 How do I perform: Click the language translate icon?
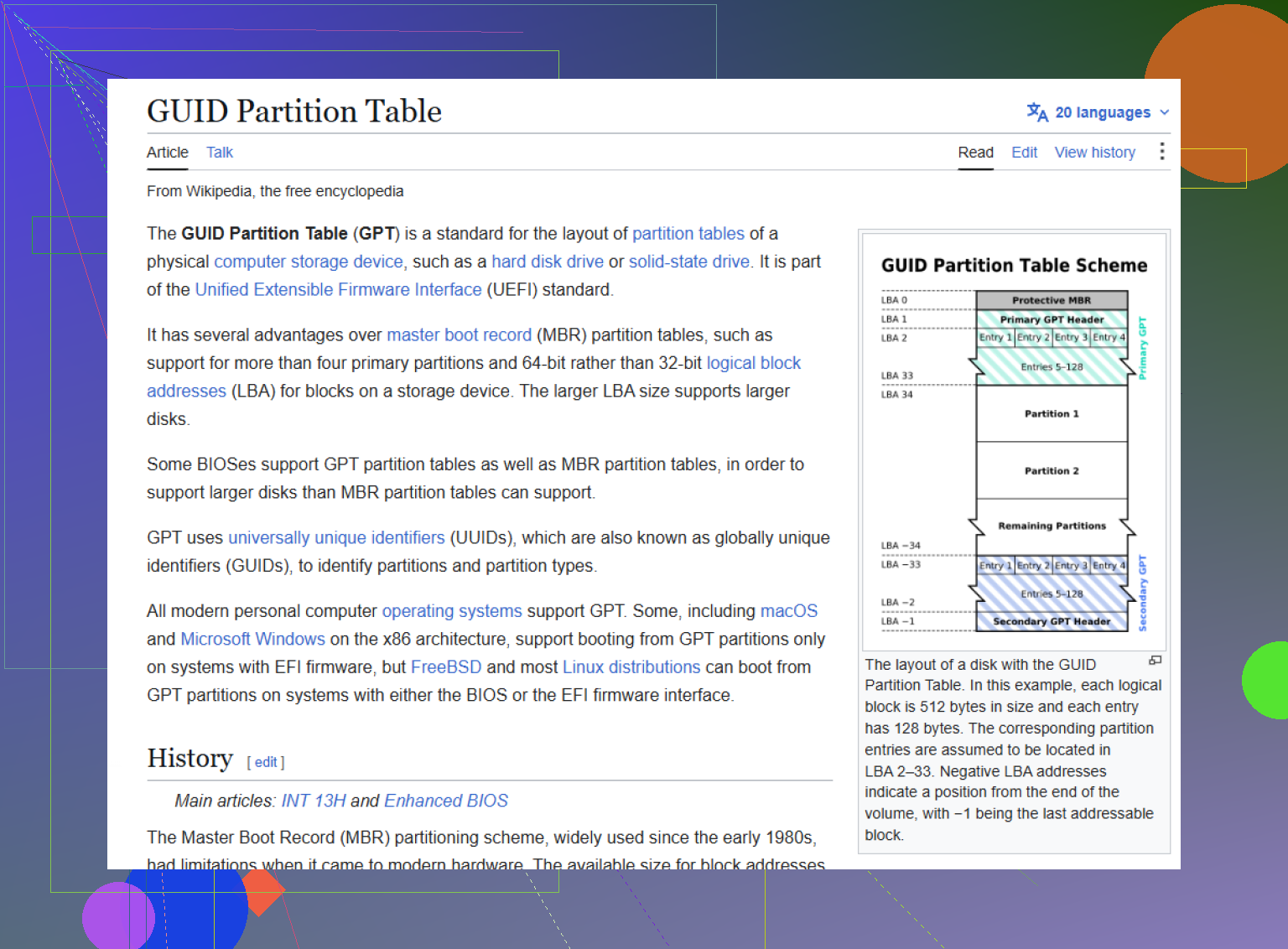pos(1037,112)
